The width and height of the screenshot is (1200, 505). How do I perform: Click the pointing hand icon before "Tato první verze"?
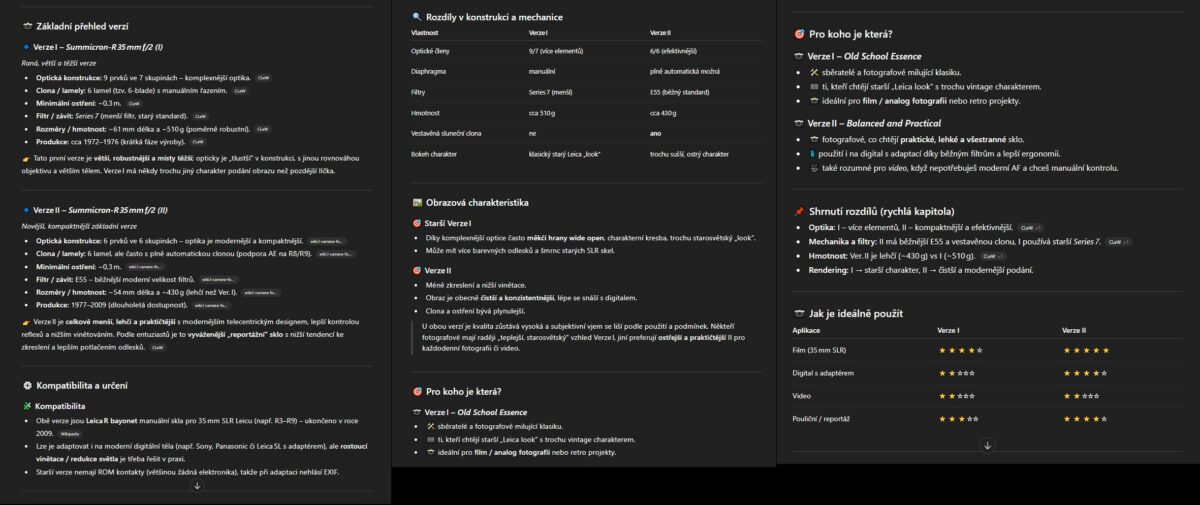tap(26, 158)
